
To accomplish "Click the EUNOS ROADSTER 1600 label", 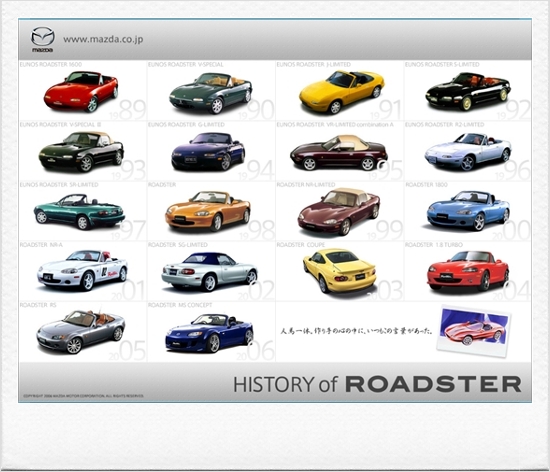I will click(x=51, y=65).
